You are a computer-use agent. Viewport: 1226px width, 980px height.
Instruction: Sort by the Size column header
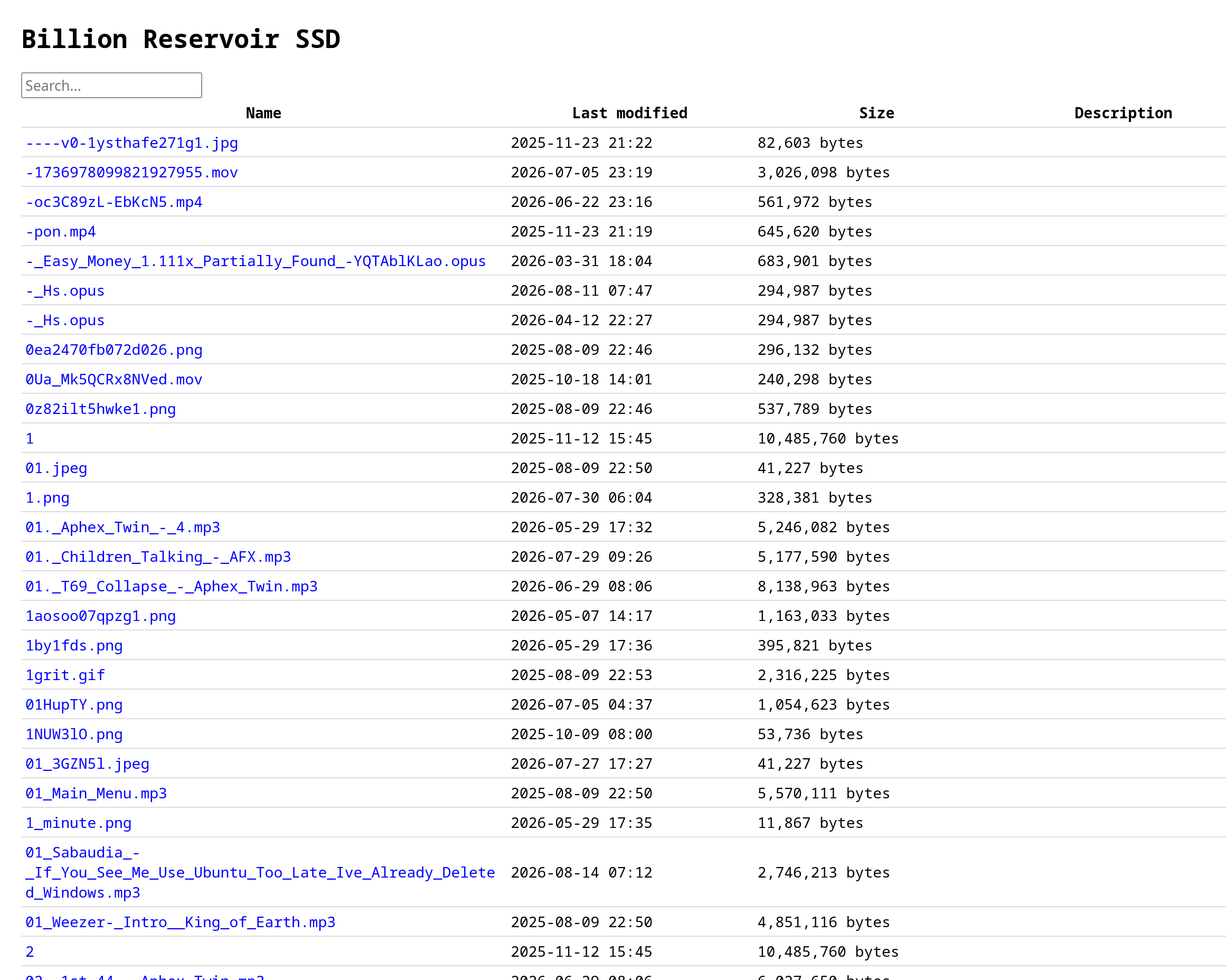[876, 113]
